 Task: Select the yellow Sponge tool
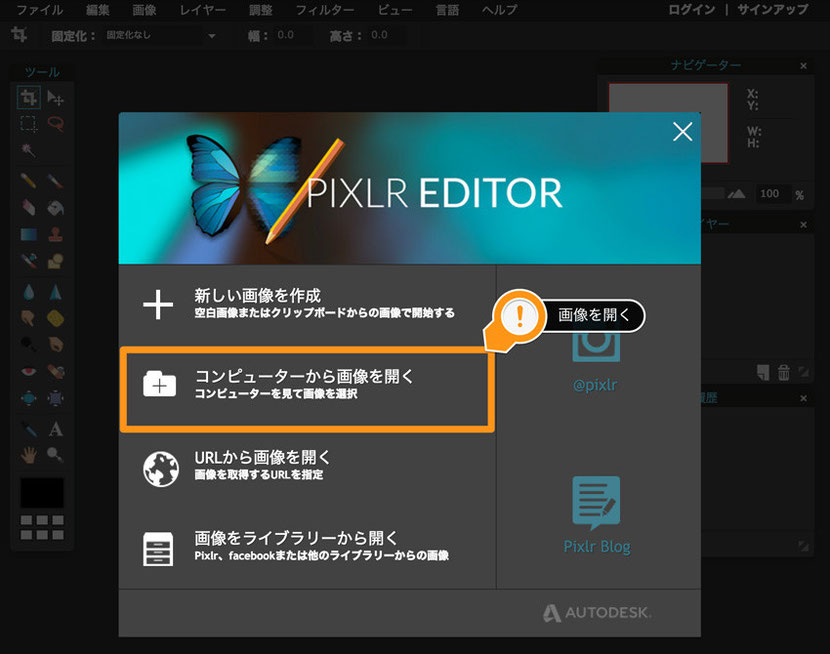(x=55, y=318)
